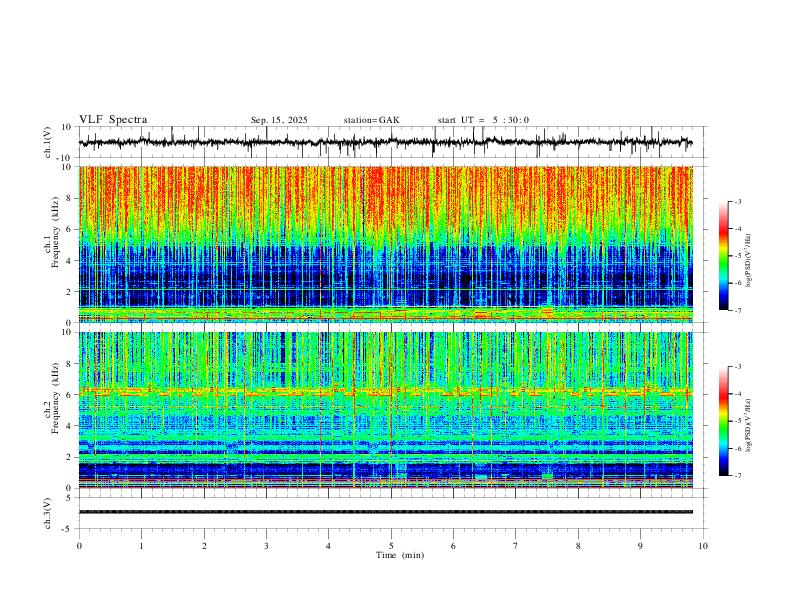The width and height of the screenshot is (792, 612).
Task: Click the lower colorbar "log(PSD)" label
Action: click(x=749, y=426)
